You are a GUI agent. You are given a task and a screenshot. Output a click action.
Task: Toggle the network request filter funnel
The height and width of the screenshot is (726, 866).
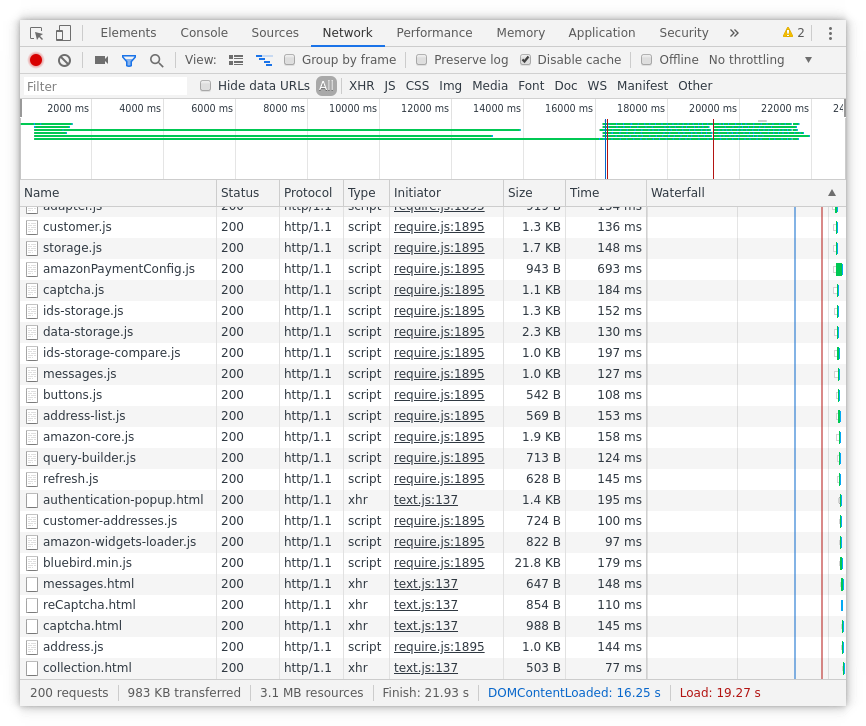pyautogui.click(x=128, y=59)
